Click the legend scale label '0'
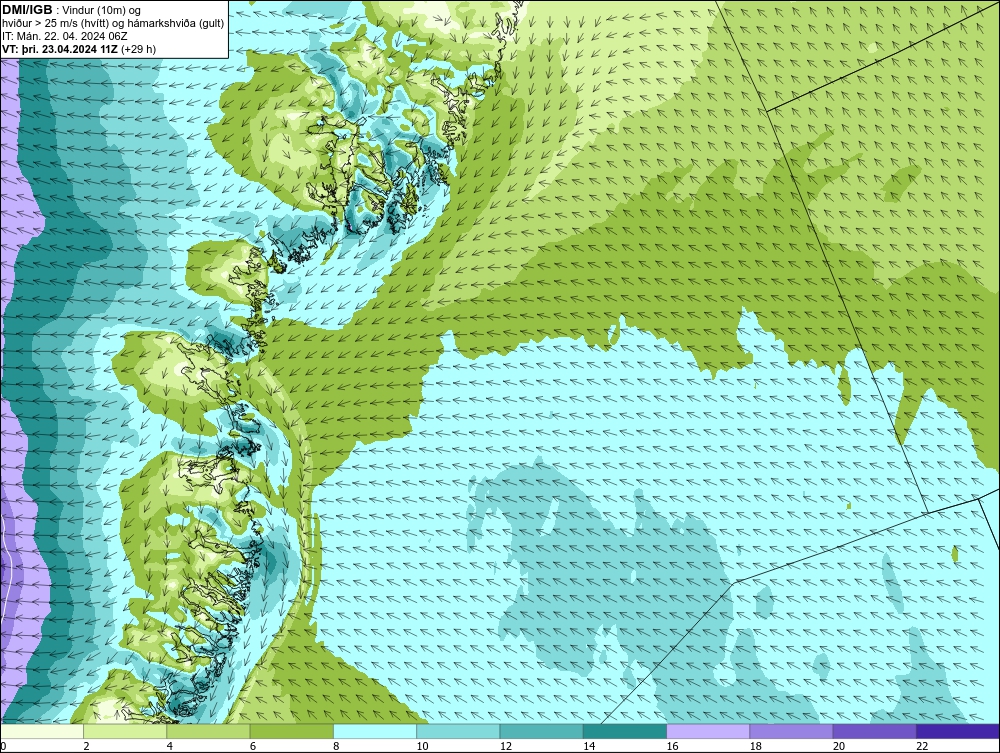Viewport: 1000px width, 753px height. tap(3, 746)
